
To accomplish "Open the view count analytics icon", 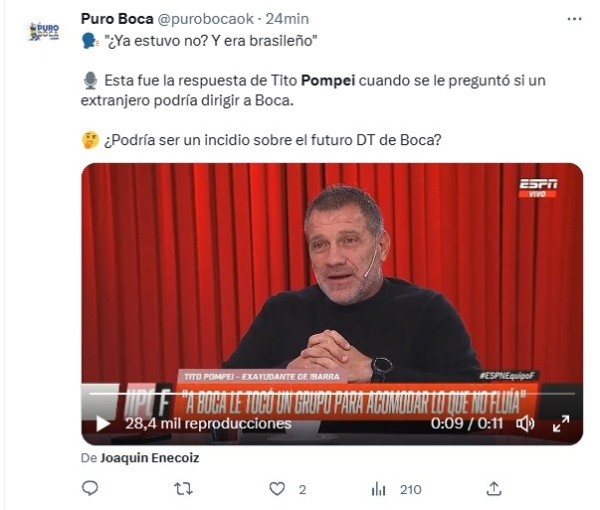I will [x=378, y=489].
